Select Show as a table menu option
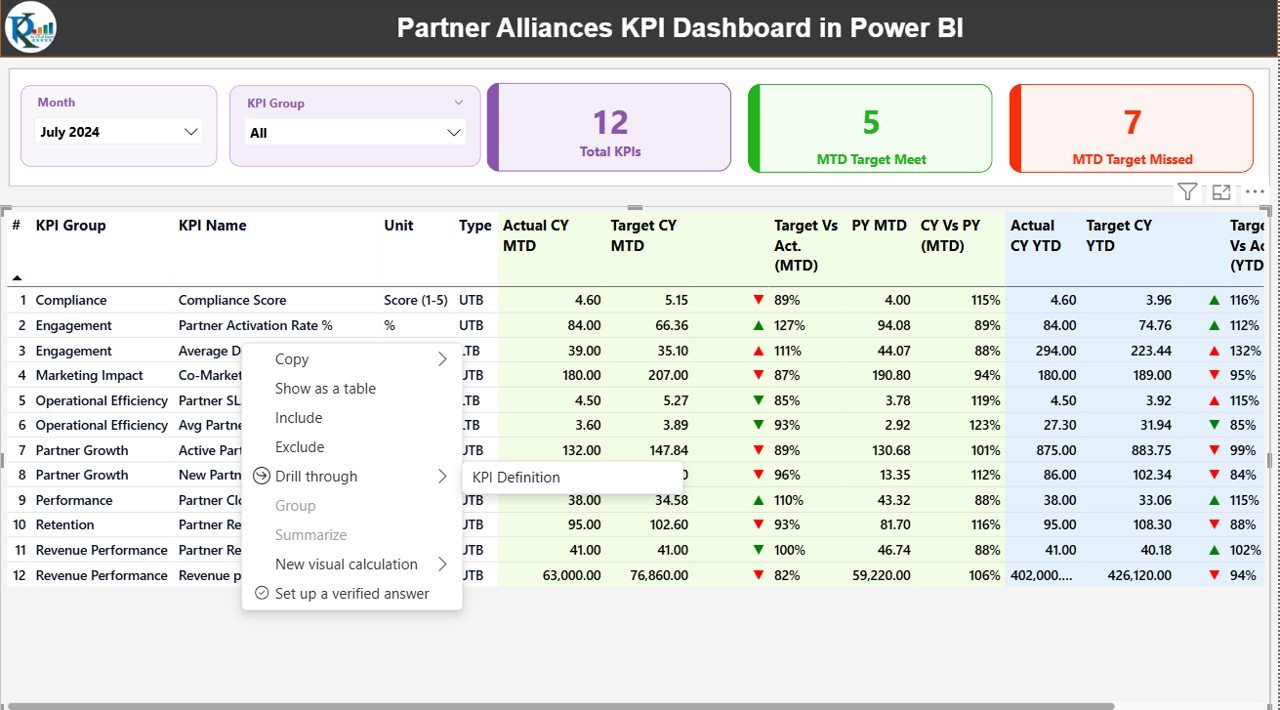Viewport: 1280px width, 710px height. [x=325, y=389]
